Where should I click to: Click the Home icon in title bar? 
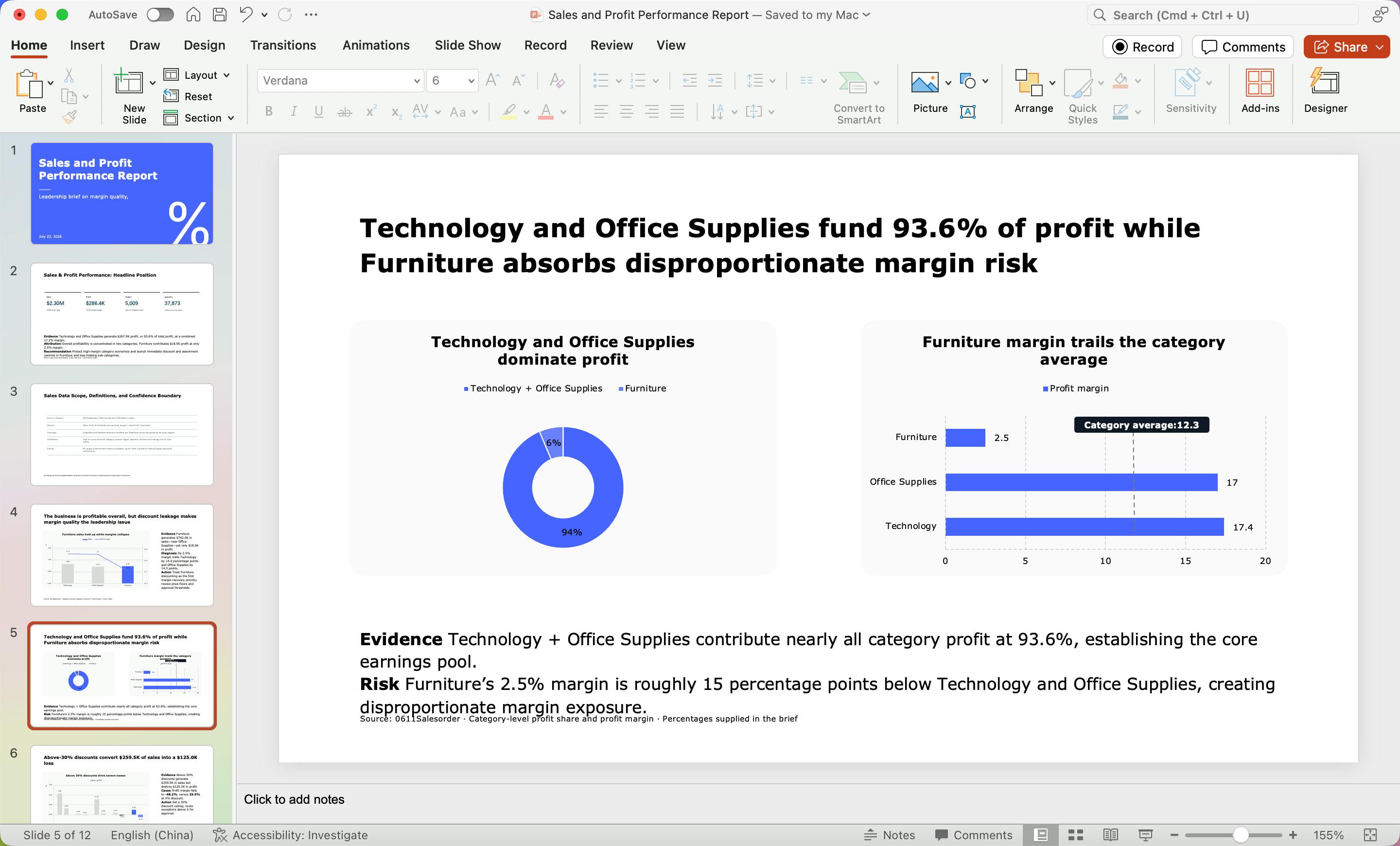pos(193,15)
